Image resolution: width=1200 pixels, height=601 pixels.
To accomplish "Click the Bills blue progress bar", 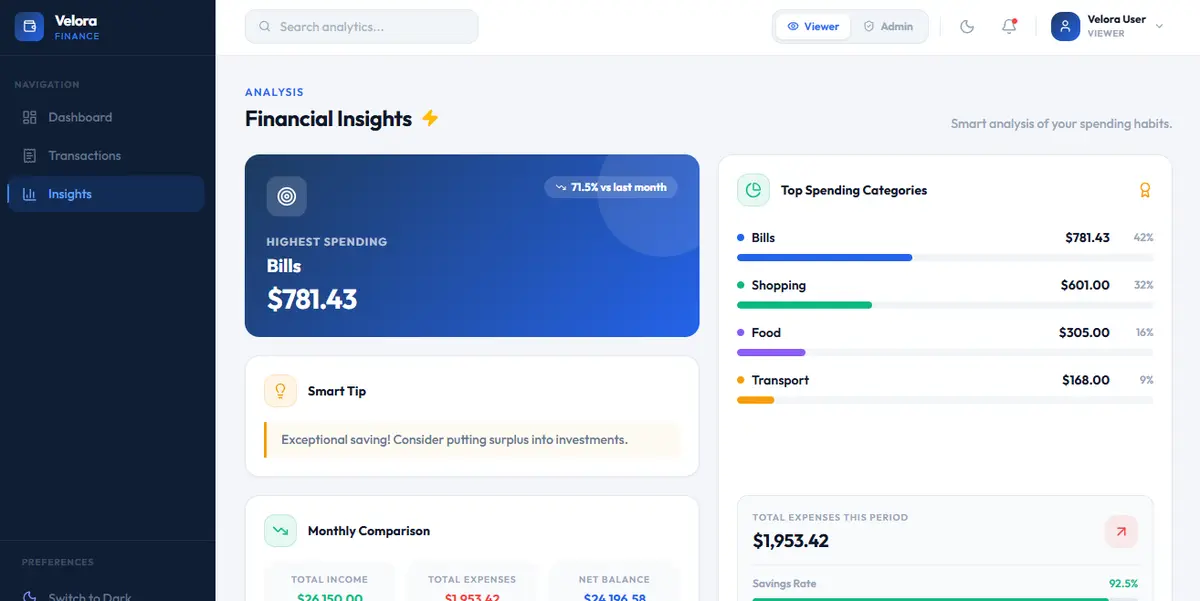I will pyautogui.click(x=825, y=258).
